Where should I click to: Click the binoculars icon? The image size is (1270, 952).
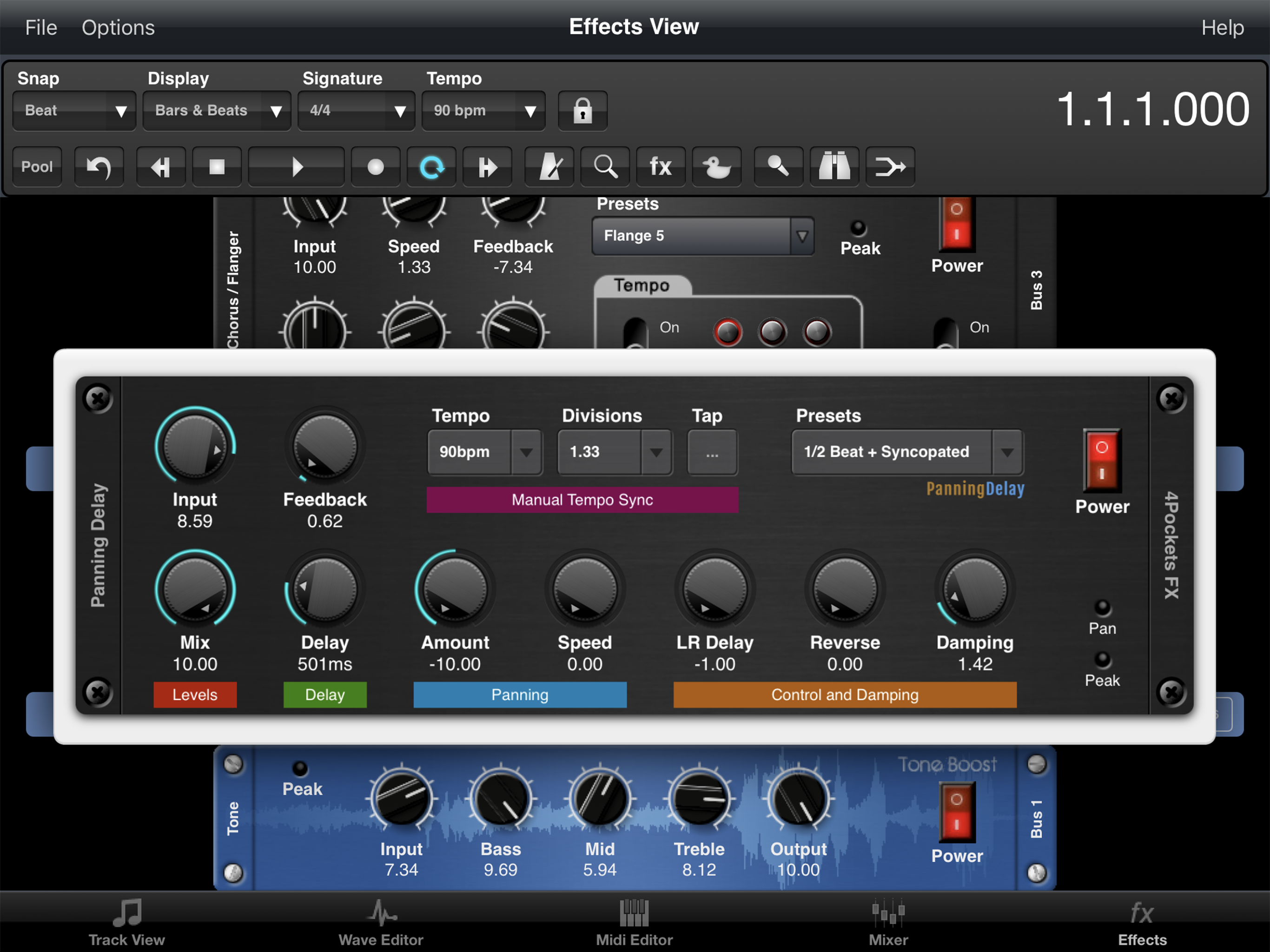point(833,167)
